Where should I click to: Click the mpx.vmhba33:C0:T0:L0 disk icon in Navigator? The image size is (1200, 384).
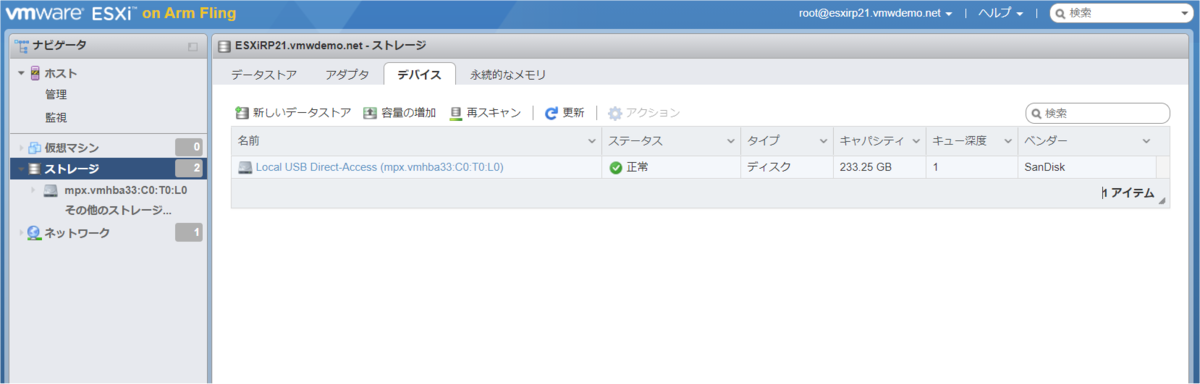[50, 190]
